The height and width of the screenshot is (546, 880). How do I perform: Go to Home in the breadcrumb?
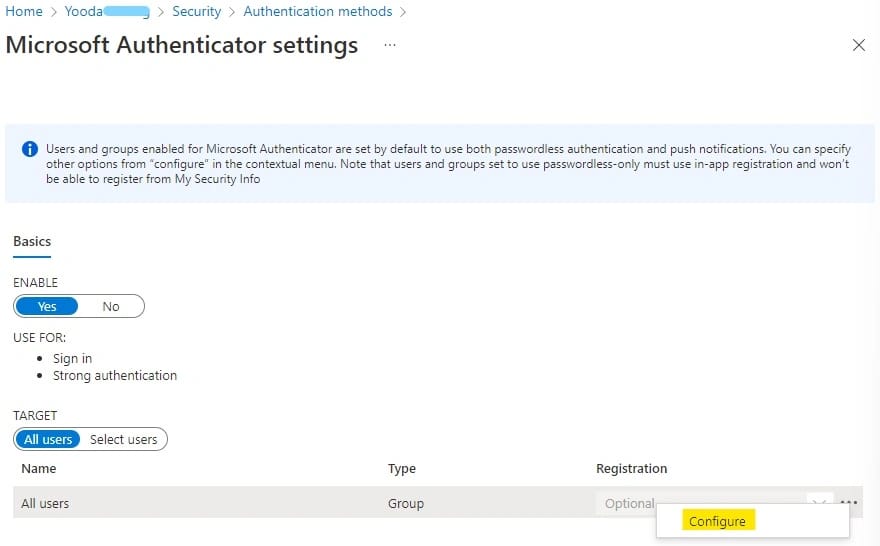[x=24, y=12]
